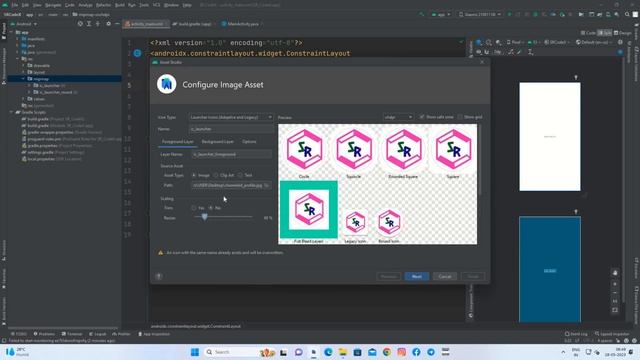640x360 pixels.
Task: Select the Clip Art asset type radio
Action: pyautogui.click(x=216, y=175)
